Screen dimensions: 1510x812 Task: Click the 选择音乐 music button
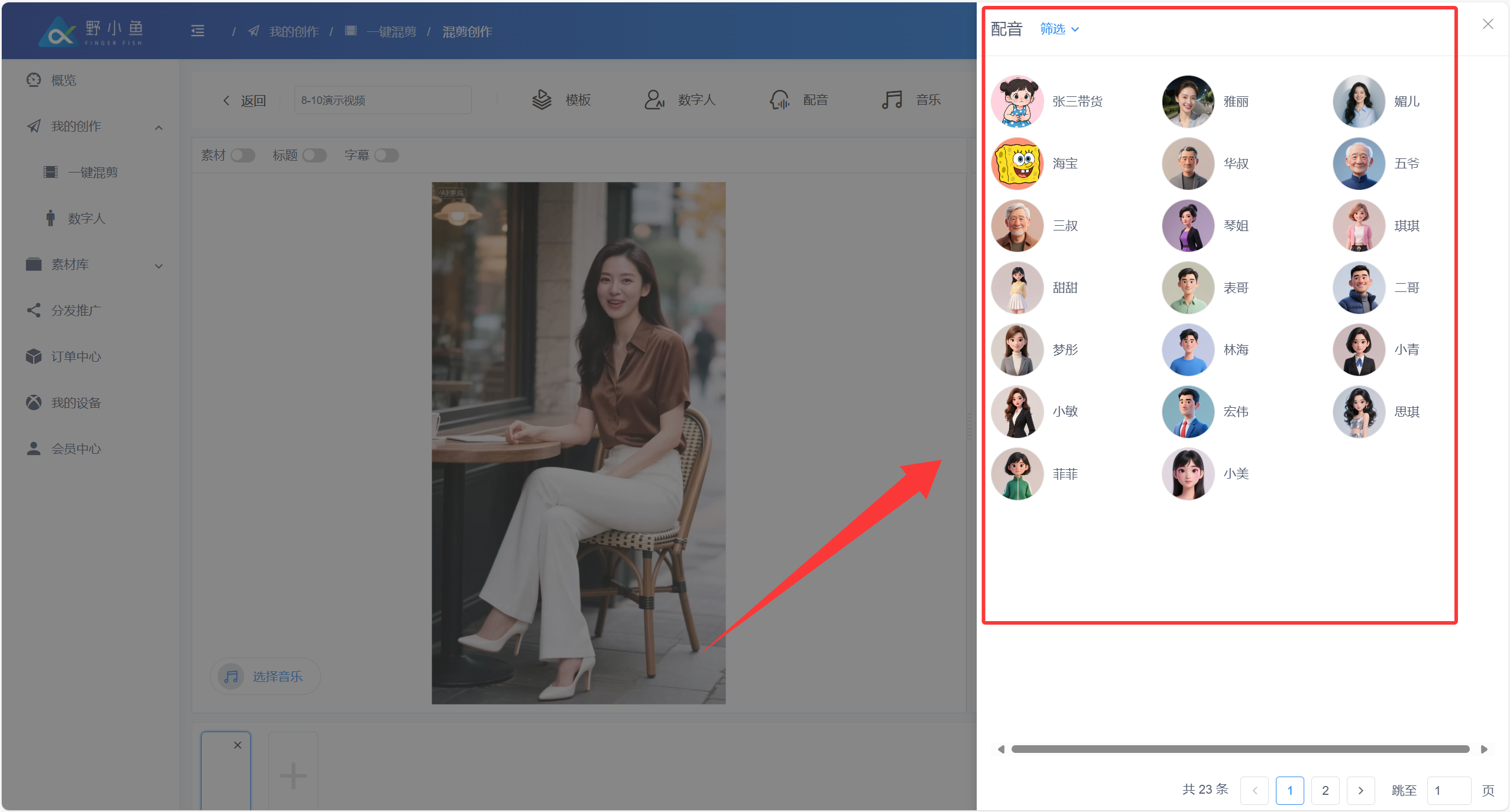tap(265, 676)
